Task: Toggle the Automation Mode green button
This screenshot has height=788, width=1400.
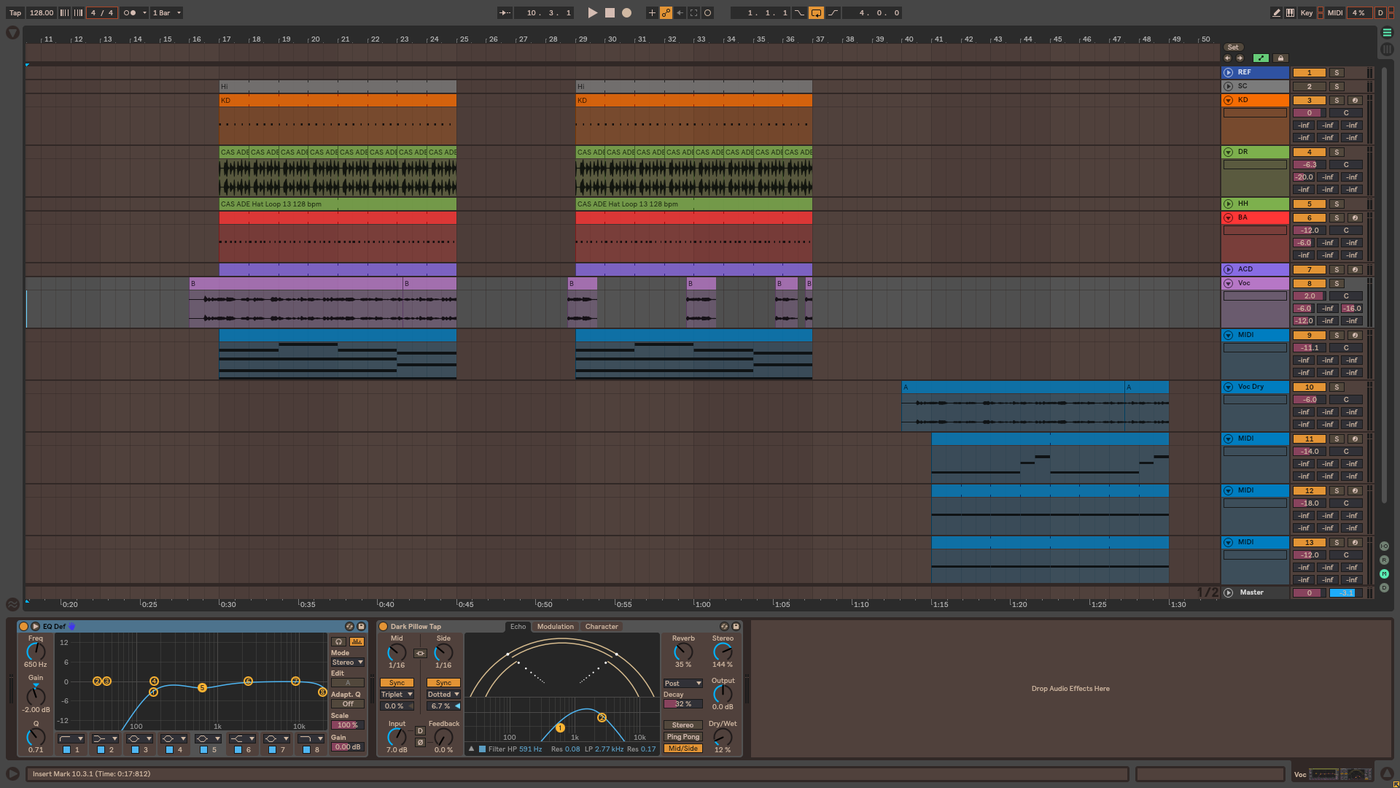Action: click(x=1261, y=58)
